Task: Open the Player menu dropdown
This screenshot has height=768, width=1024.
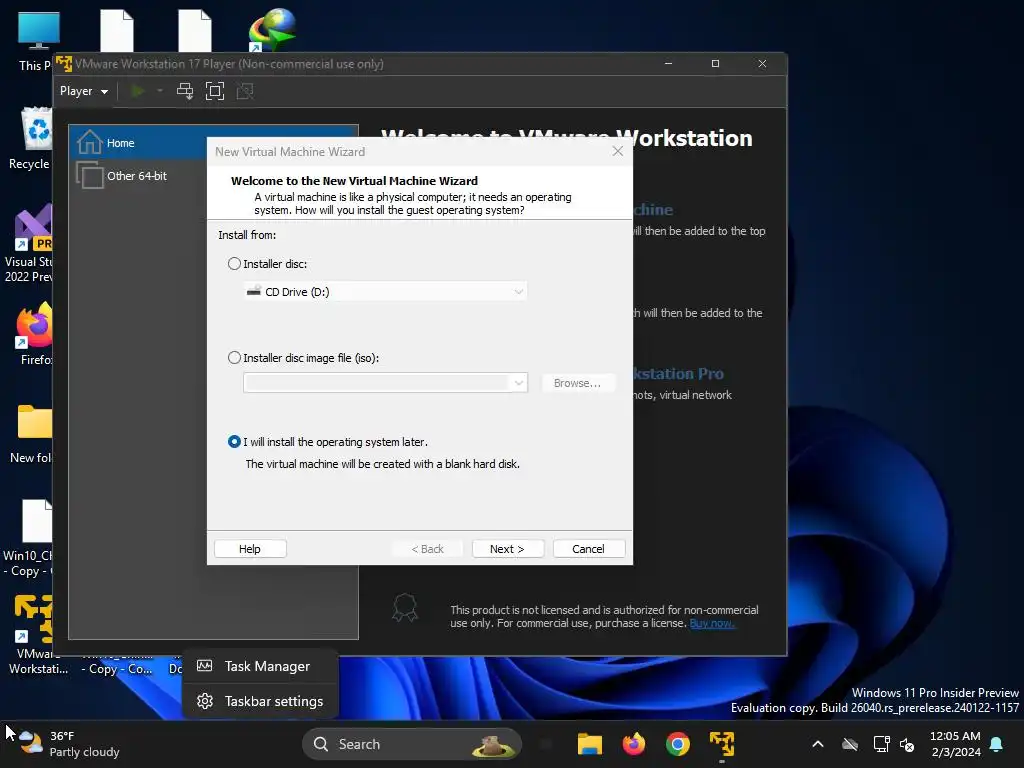Action: coord(84,91)
